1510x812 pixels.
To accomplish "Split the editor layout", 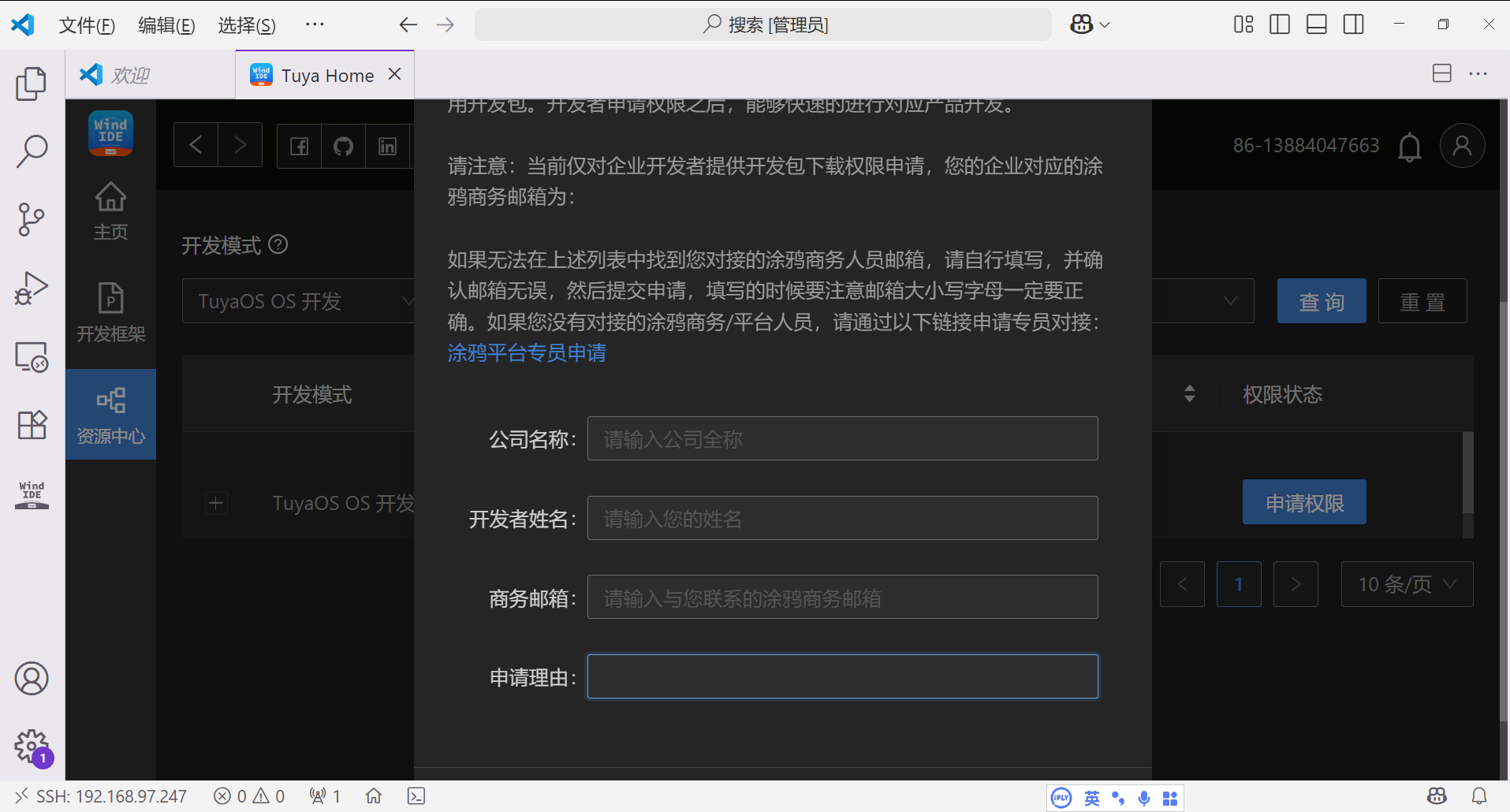I will pyautogui.click(x=1442, y=73).
